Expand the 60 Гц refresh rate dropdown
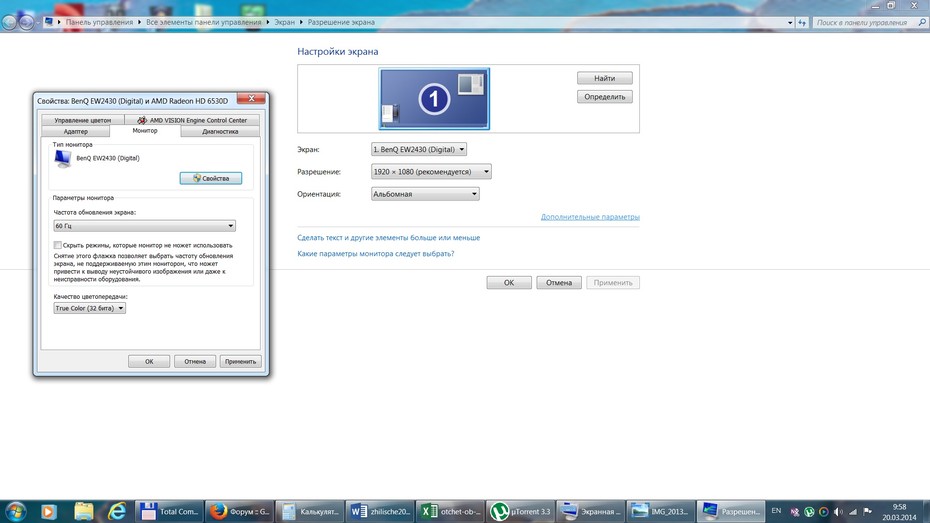Screen dimensions: 930x523 pyautogui.click(x=144, y=226)
